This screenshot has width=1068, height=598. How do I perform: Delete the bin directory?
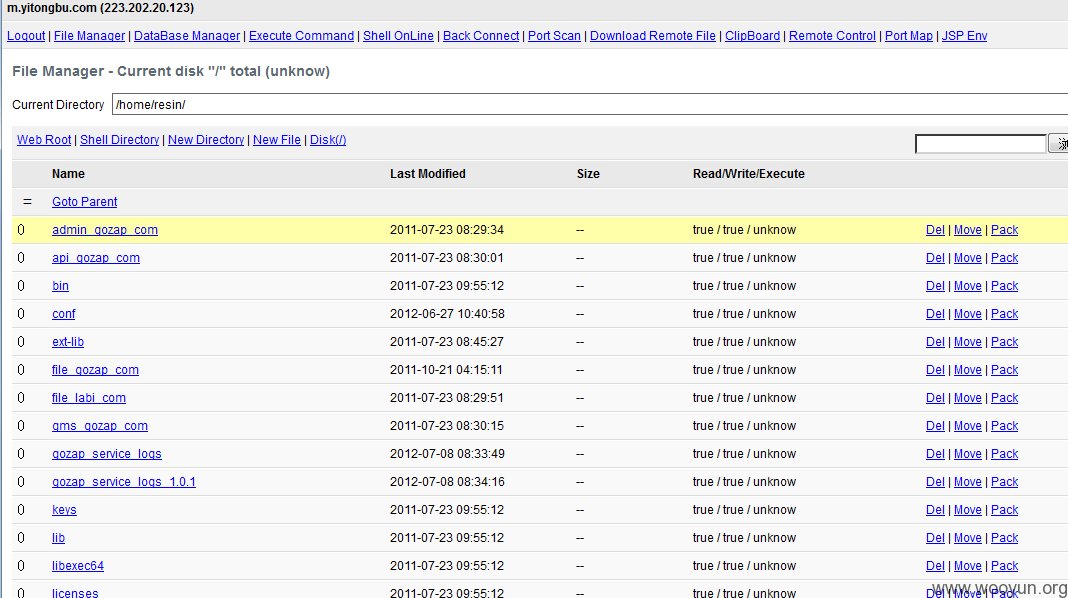pos(935,285)
